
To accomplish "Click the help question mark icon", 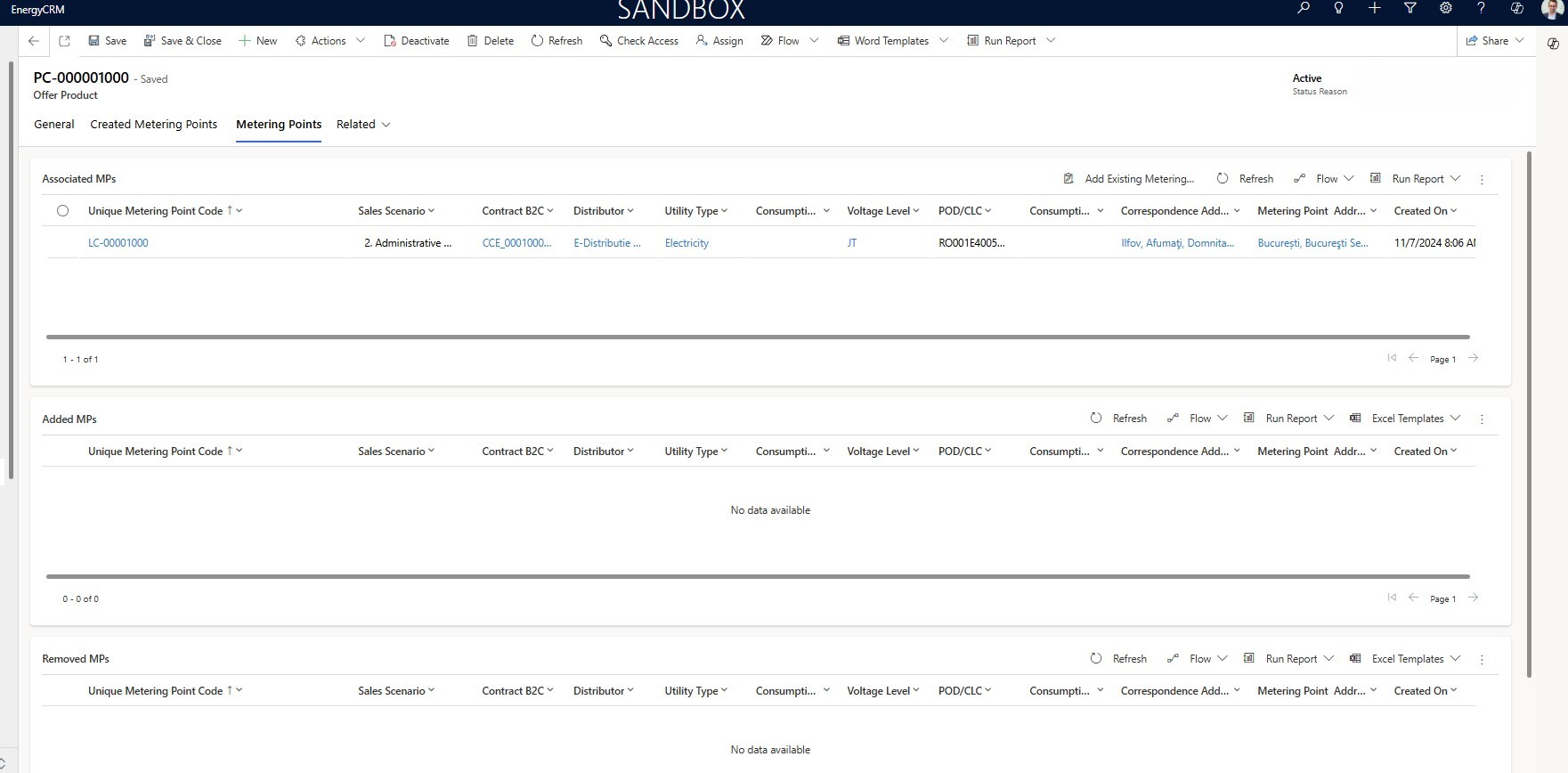I will point(1481,8).
